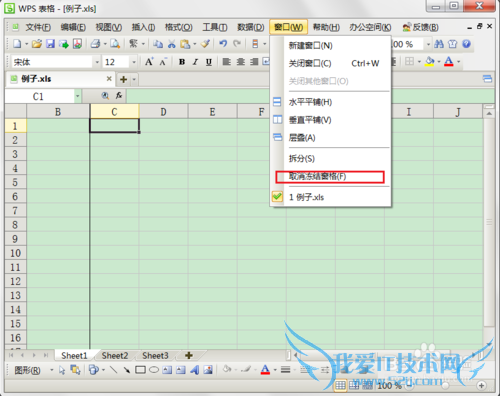Viewport: 500px width, 396px height.
Task: Click the insert function fx icon
Action: (x=119, y=96)
